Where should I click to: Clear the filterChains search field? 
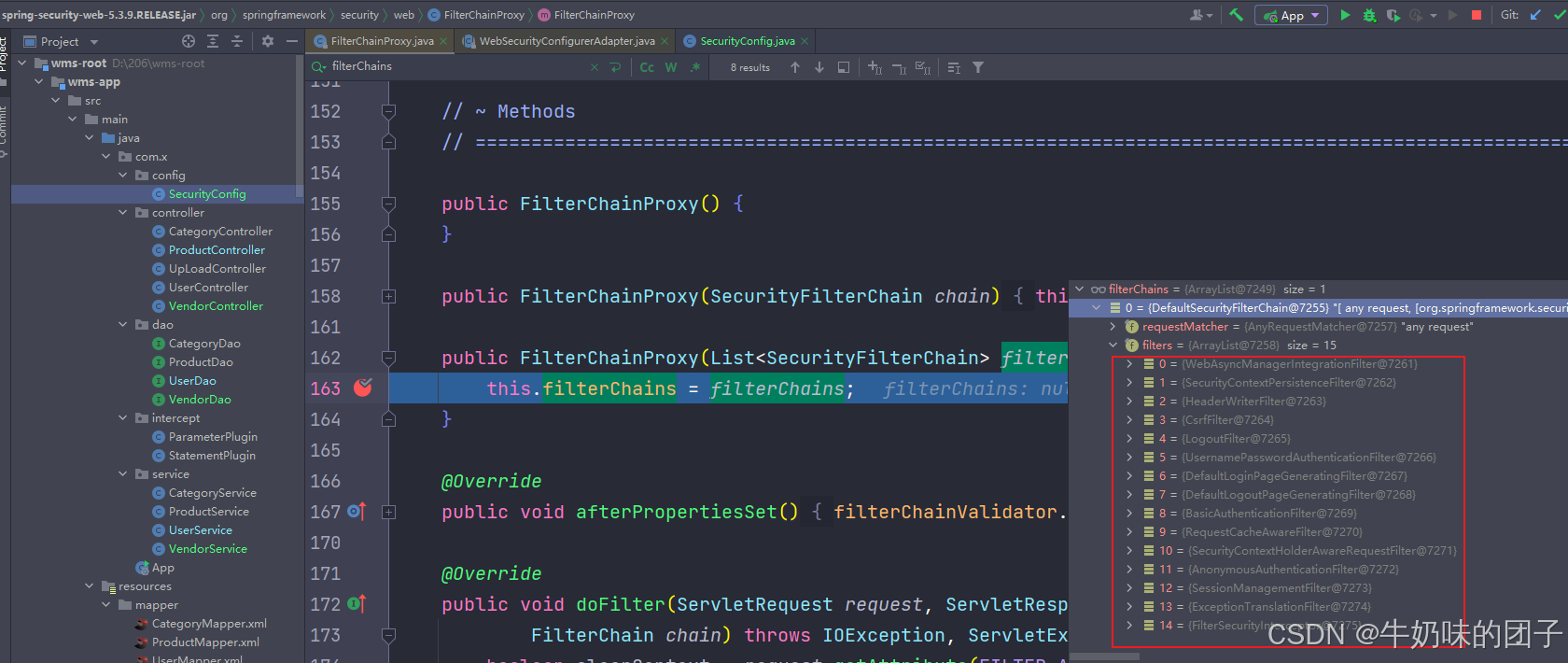click(x=595, y=67)
